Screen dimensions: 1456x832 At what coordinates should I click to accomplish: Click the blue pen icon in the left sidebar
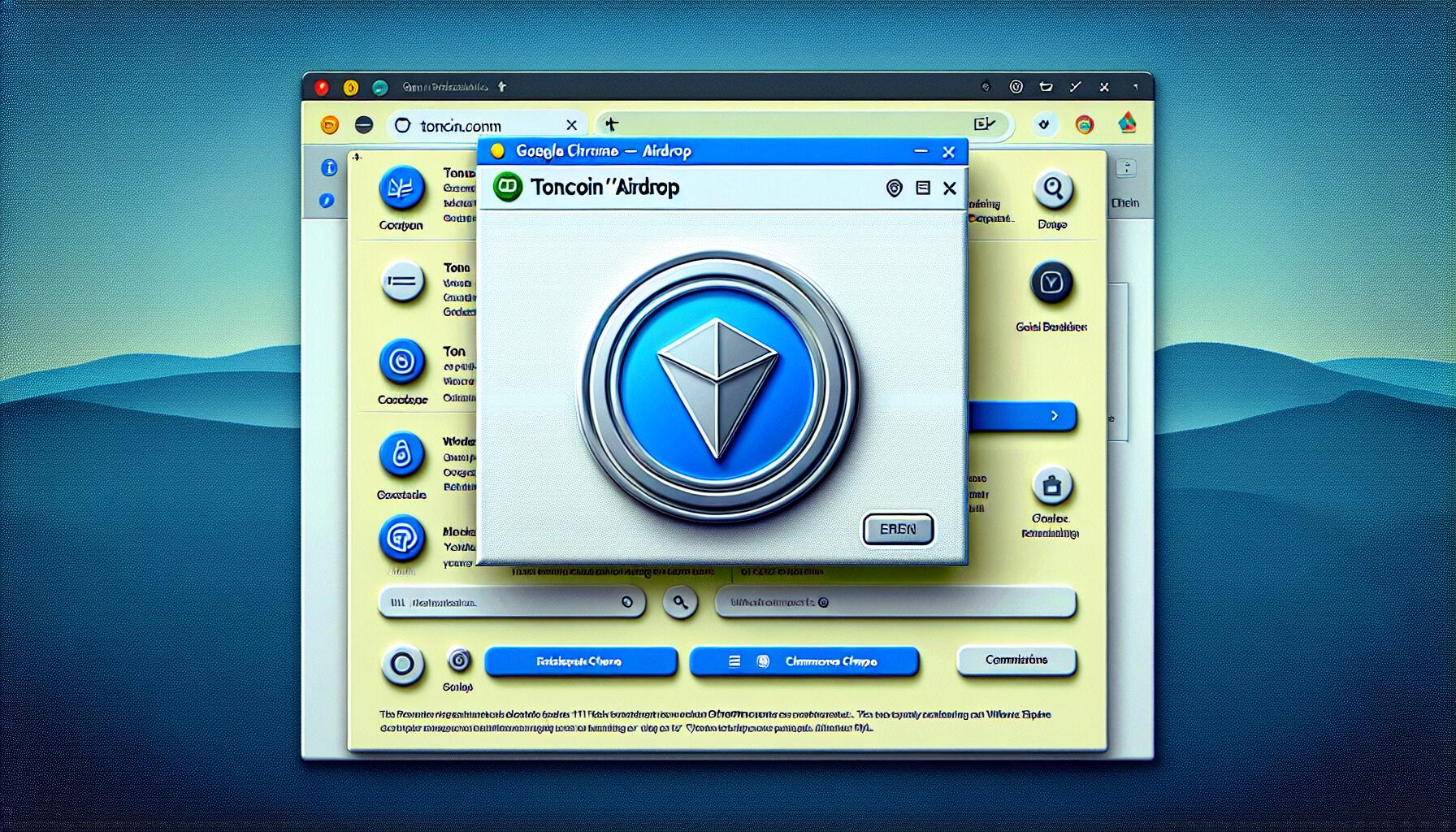[x=327, y=200]
